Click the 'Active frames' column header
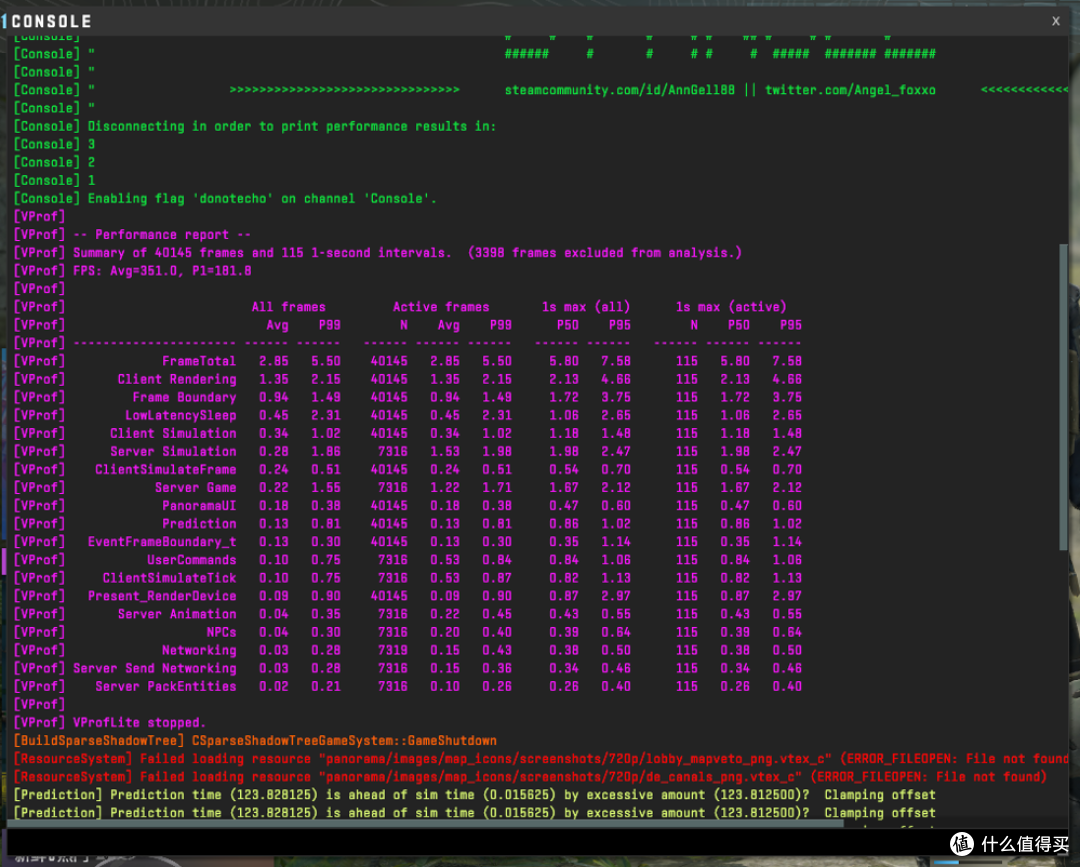The width and height of the screenshot is (1080, 867). [x=441, y=306]
